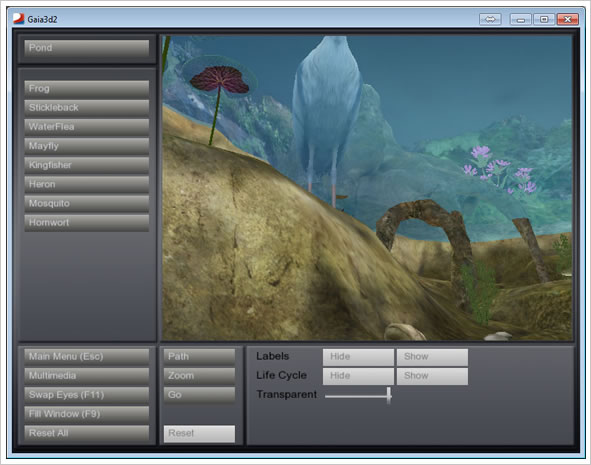Open the Multimedia button
Image resolution: width=591 pixels, height=465 pixels.
[x=87, y=376]
